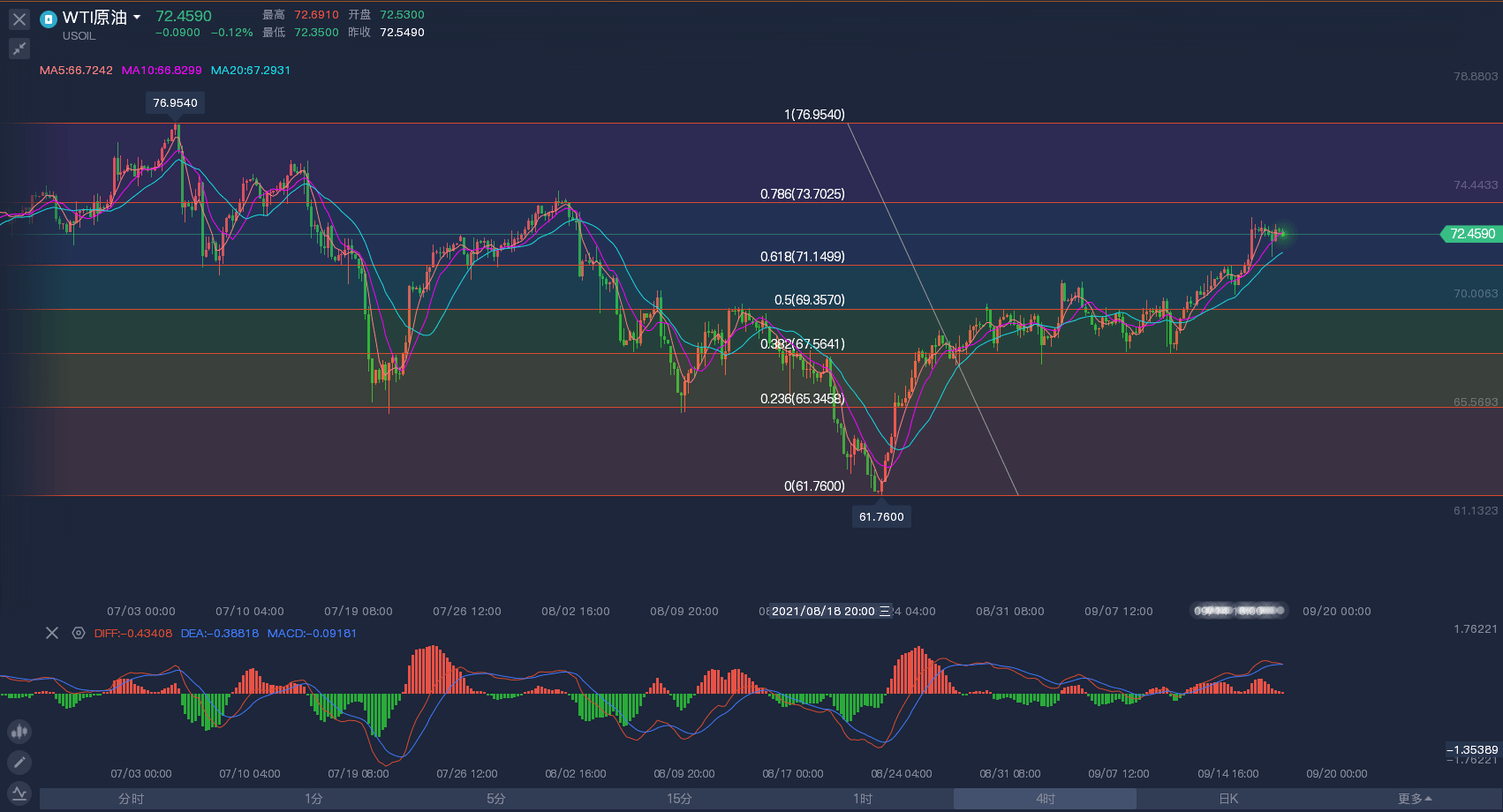
Task: Click the MA5:66.7242 indicator label
Action: [x=76, y=71]
